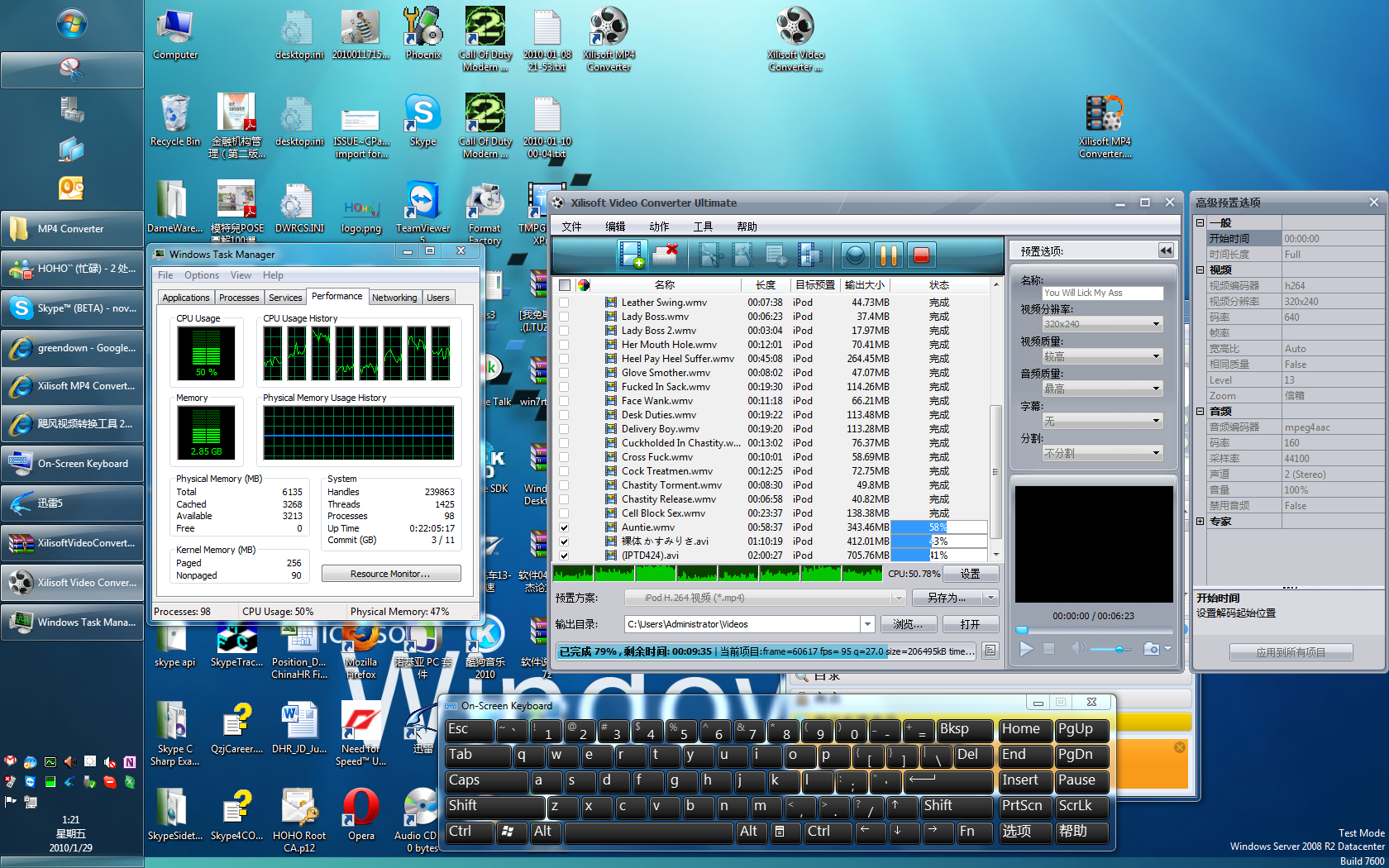Click the Skype desktop shortcut
The height and width of the screenshot is (868, 1389).
[422, 121]
